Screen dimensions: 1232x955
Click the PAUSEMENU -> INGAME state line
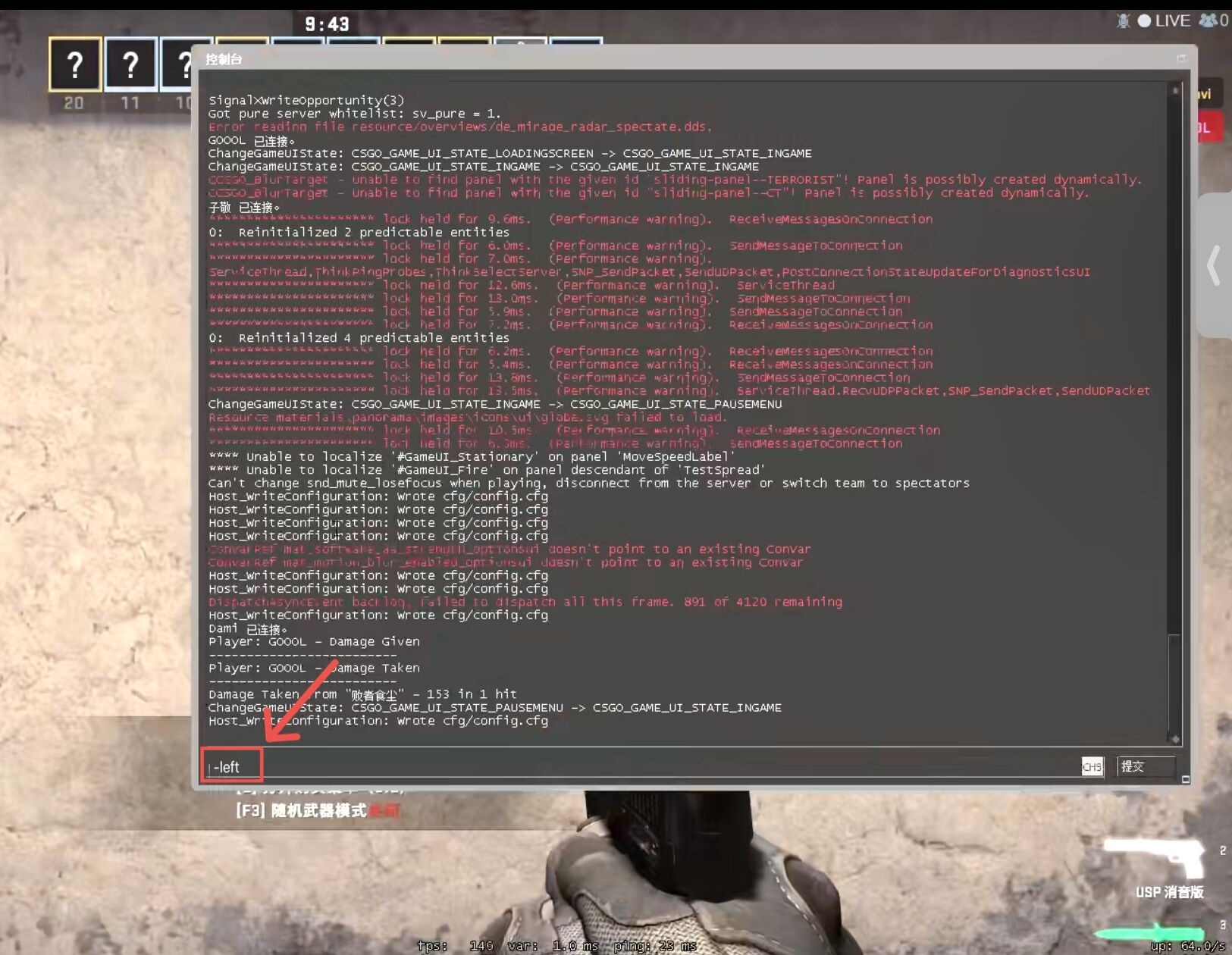(495, 707)
